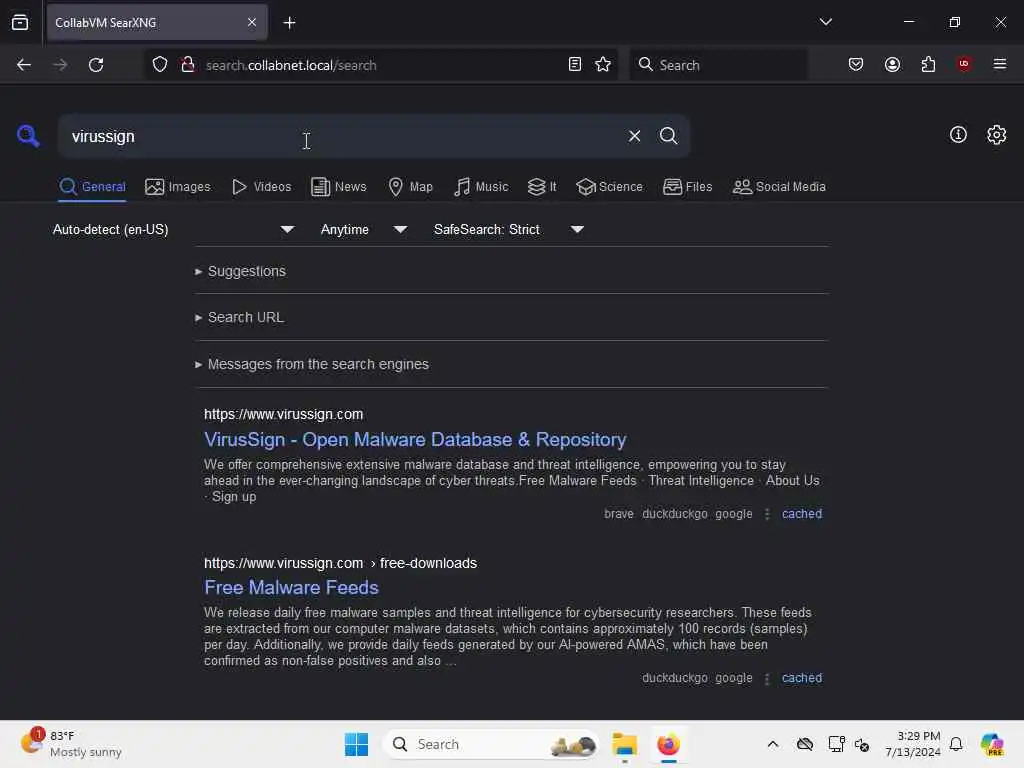
Task: Click the SearXNG magnifier logo
Action: pyautogui.click(x=27, y=136)
